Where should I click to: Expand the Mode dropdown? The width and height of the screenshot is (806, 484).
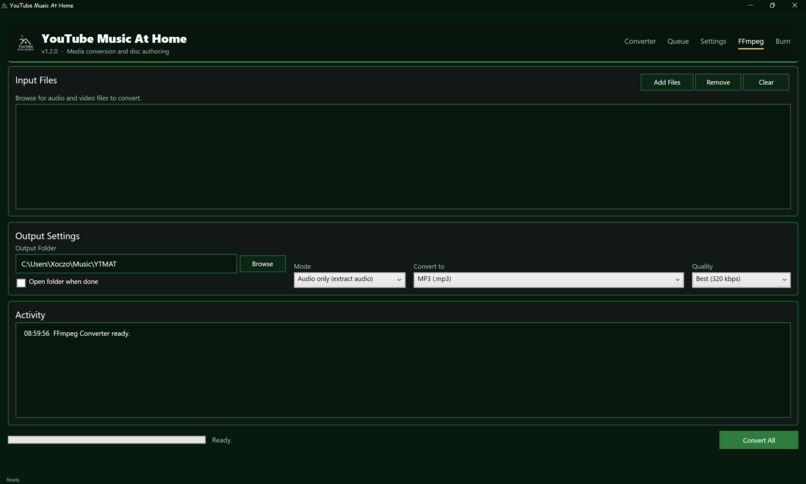[350, 280]
